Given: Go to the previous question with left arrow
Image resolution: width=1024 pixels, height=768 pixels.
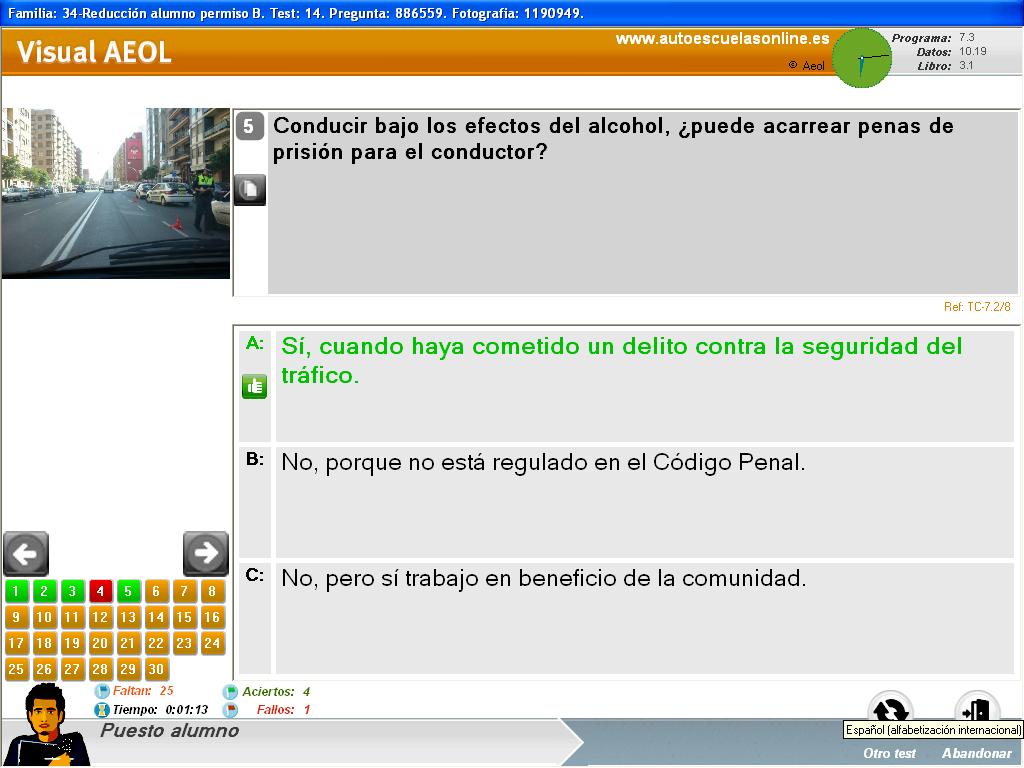Looking at the screenshot, I should pyautogui.click(x=26, y=554).
